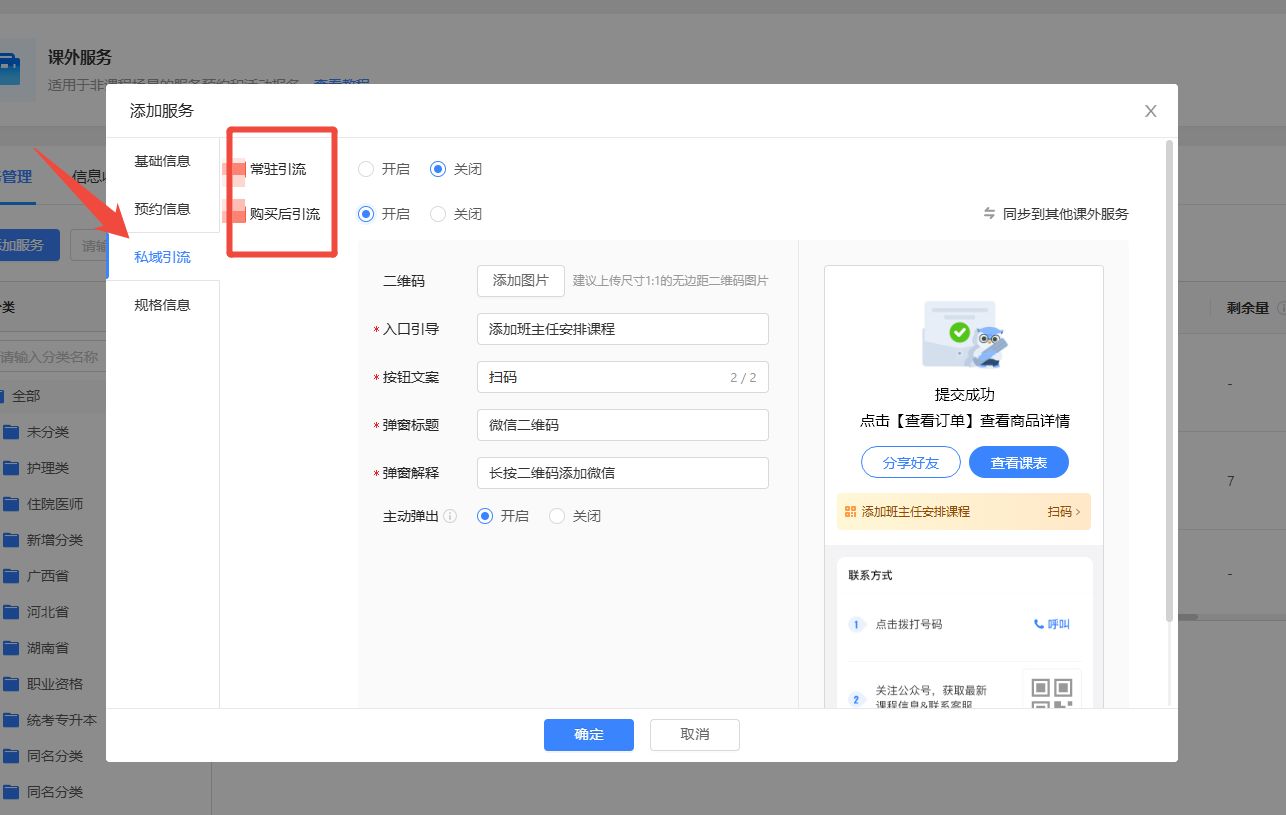Click the info icon beside 主动弹出
Image resolution: width=1286 pixels, height=815 pixels.
[450, 517]
